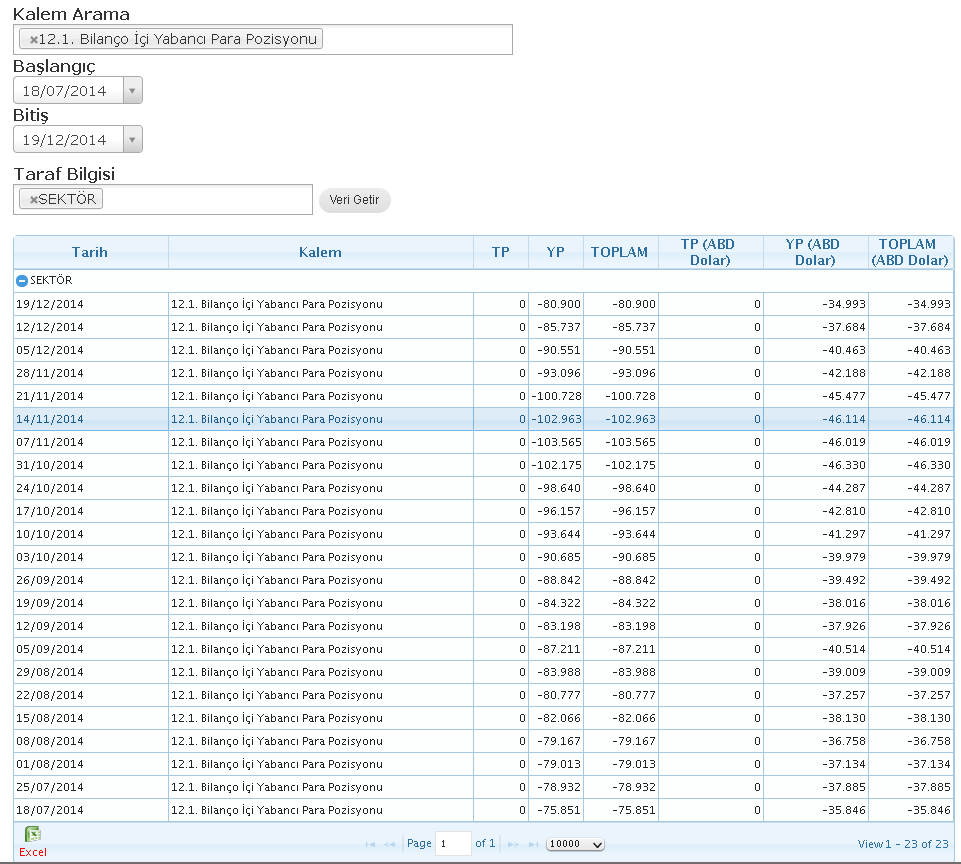Select the 25/07/2014 date cell
The height and width of the screenshot is (864, 961).
[x=91, y=787]
